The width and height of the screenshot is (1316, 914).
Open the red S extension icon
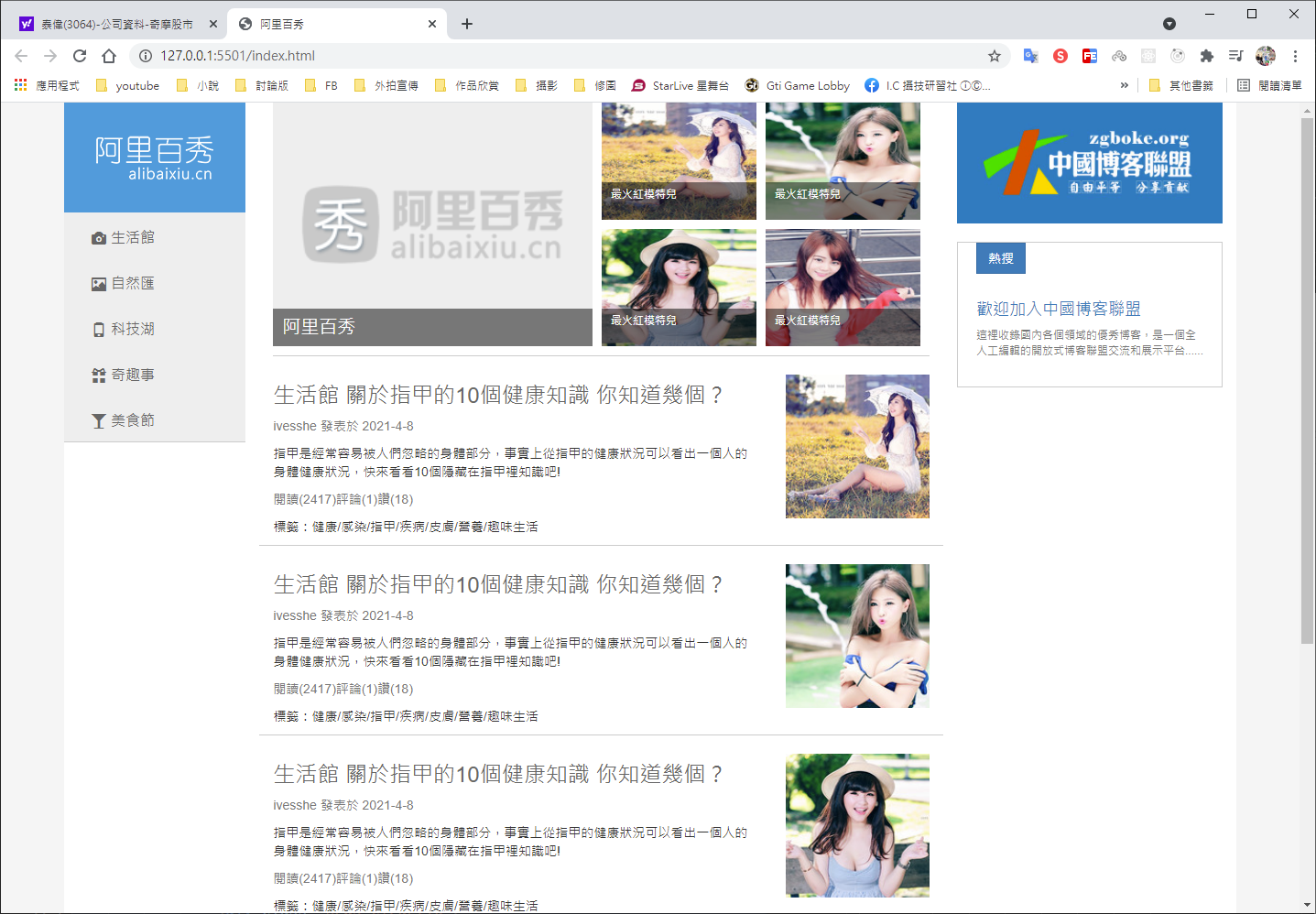[1060, 56]
